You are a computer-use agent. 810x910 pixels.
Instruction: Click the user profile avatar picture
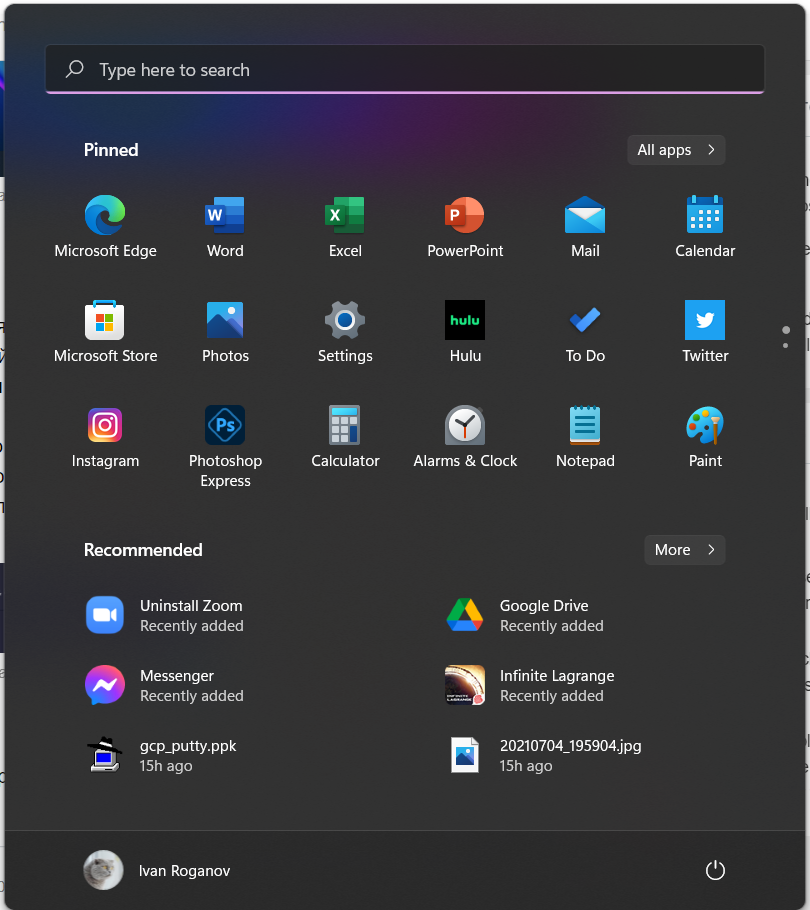pos(103,870)
